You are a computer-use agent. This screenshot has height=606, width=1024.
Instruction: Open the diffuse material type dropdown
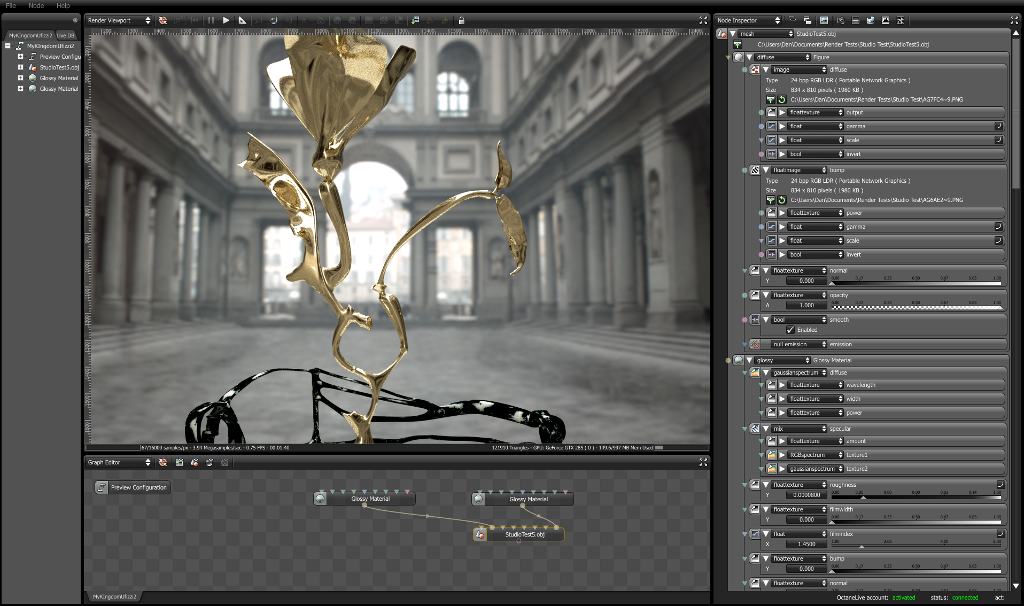pos(782,57)
